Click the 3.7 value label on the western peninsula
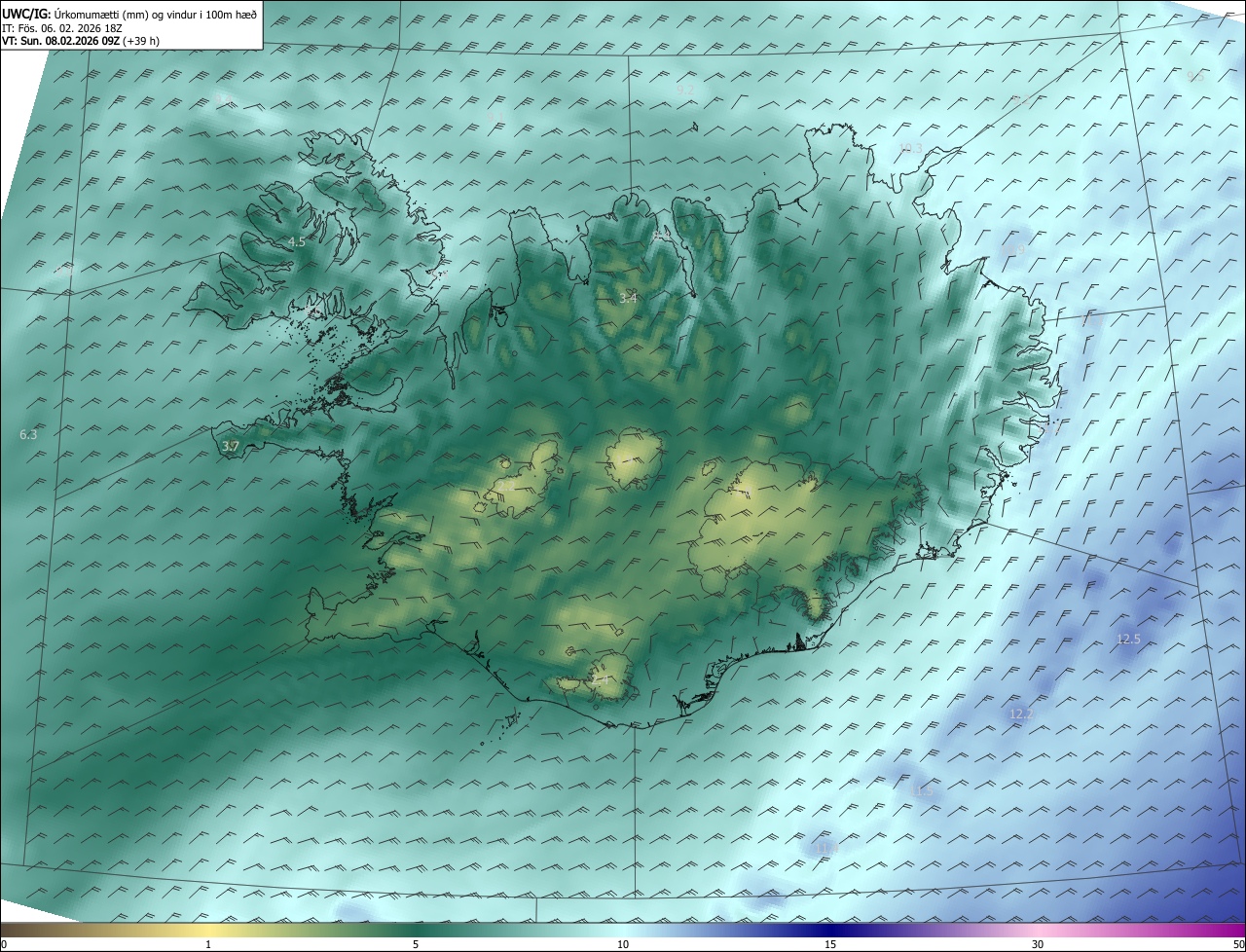Viewport: 1246px width, 952px height. pyautogui.click(x=231, y=446)
